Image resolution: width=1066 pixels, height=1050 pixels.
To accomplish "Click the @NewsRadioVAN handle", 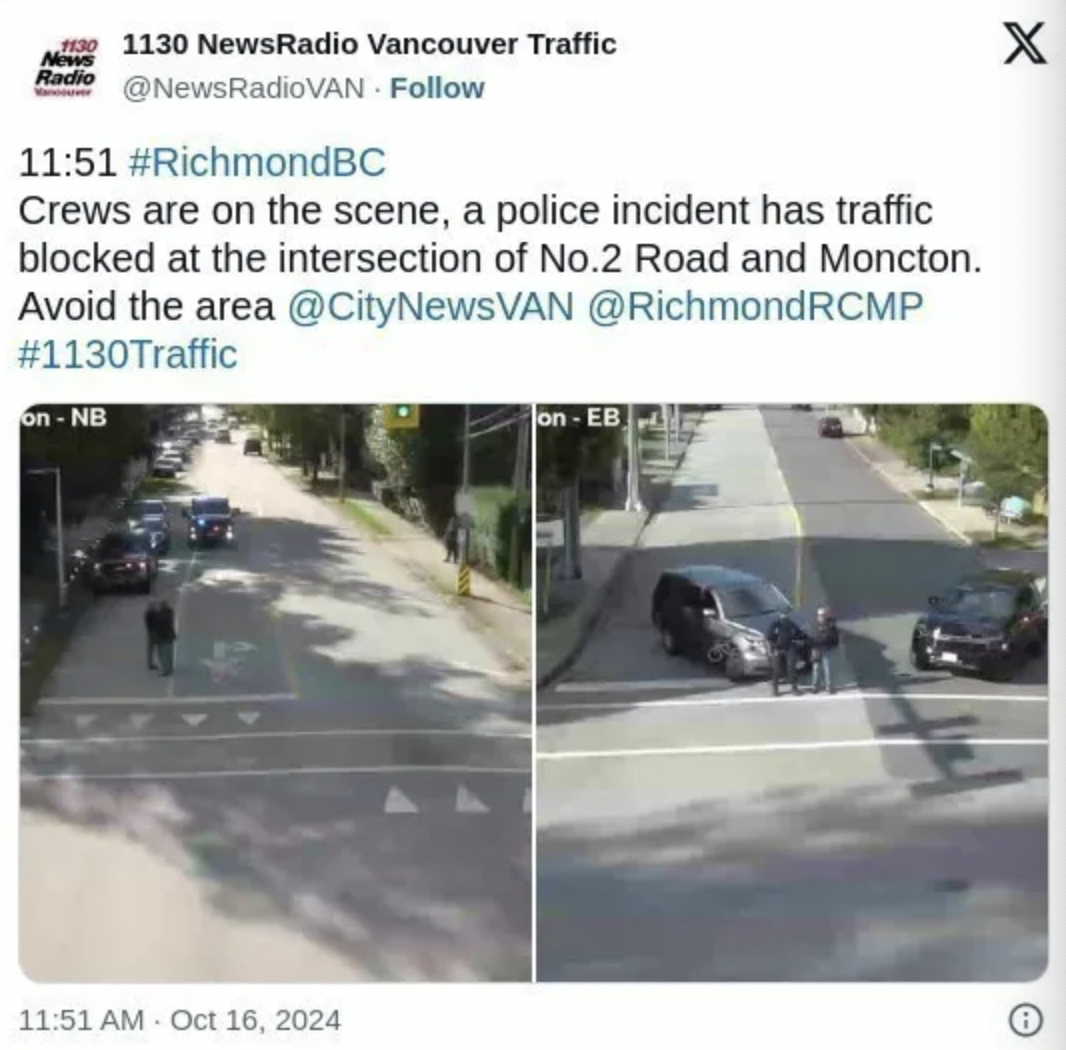I will pyautogui.click(x=243, y=88).
